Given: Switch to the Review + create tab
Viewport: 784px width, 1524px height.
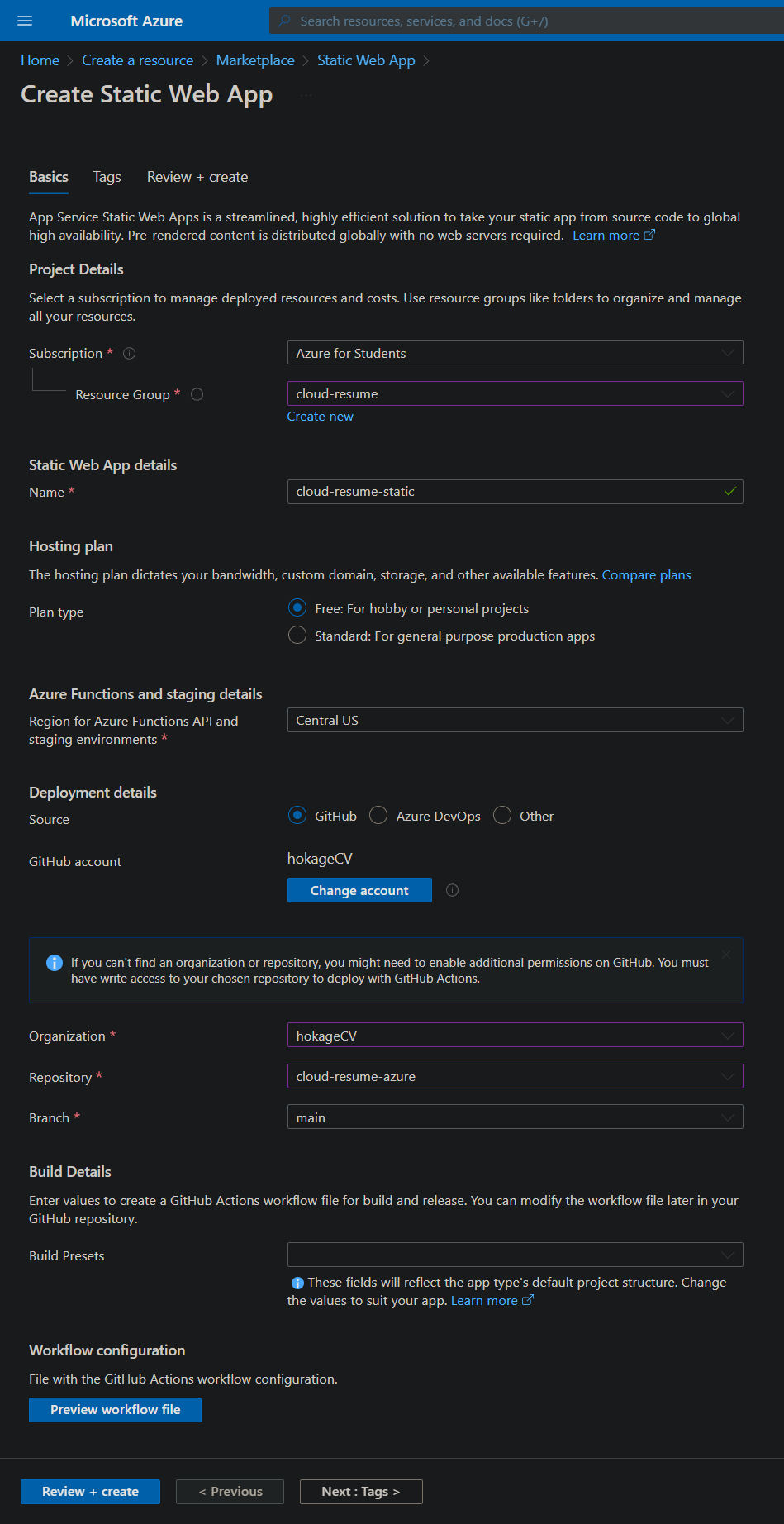Looking at the screenshot, I should [197, 177].
